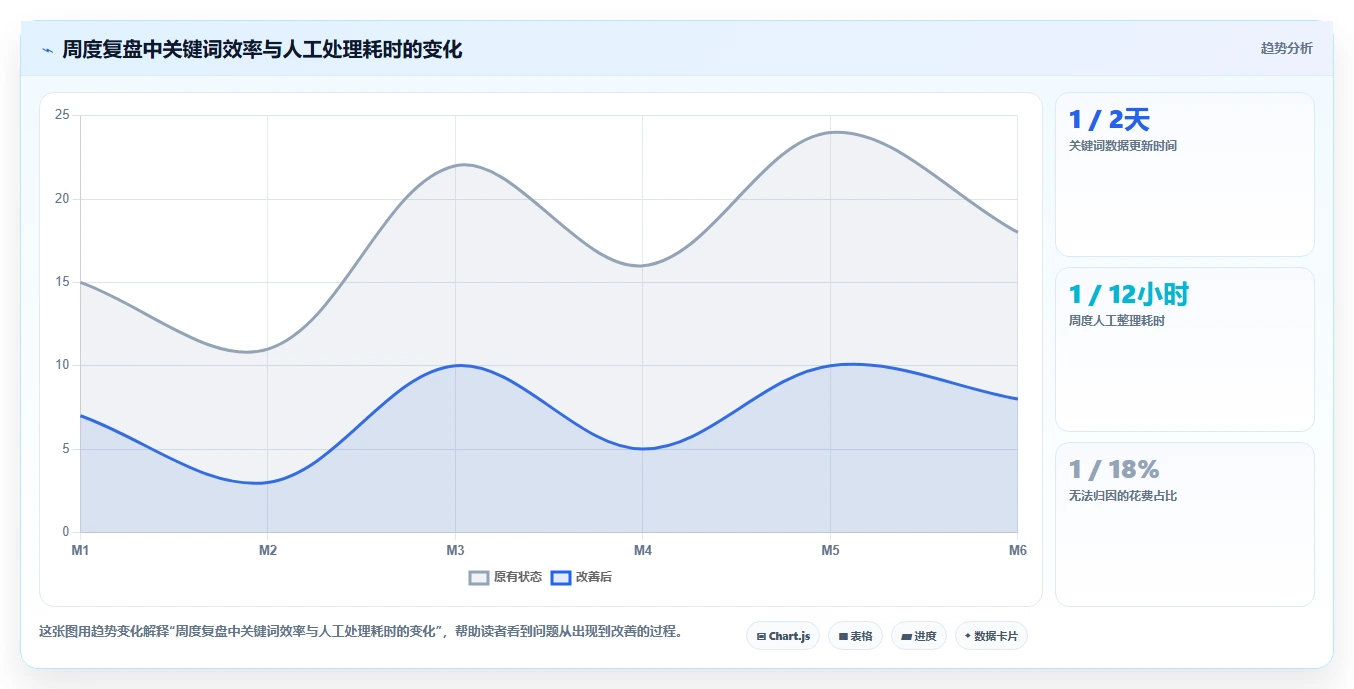
Task: Click the 1 / 2天 metric value
Action: coord(1109,120)
